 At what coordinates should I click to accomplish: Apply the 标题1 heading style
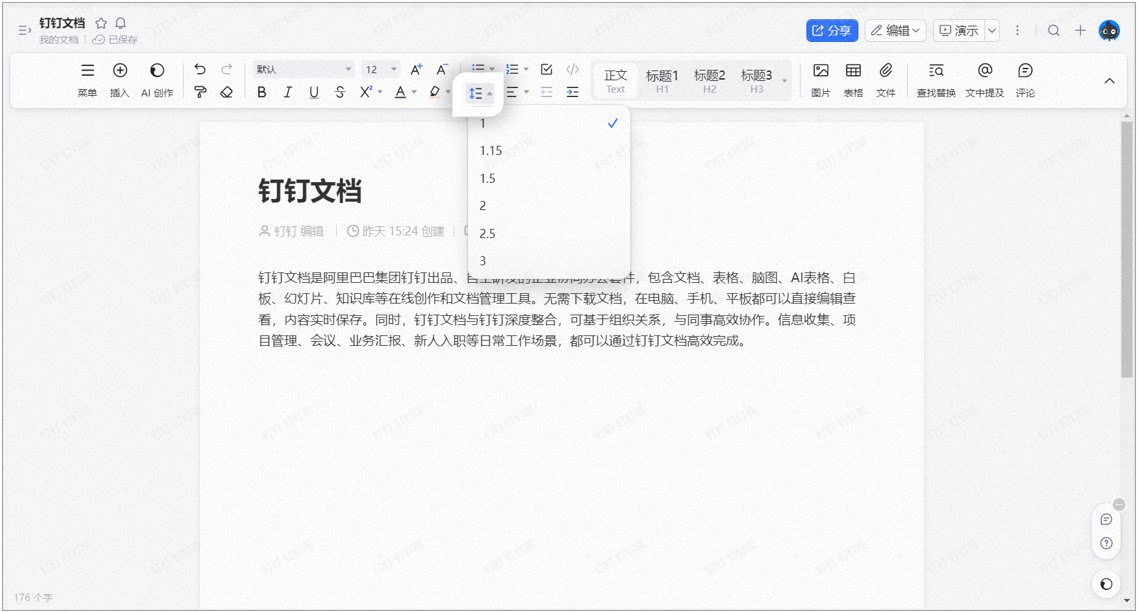(662, 80)
